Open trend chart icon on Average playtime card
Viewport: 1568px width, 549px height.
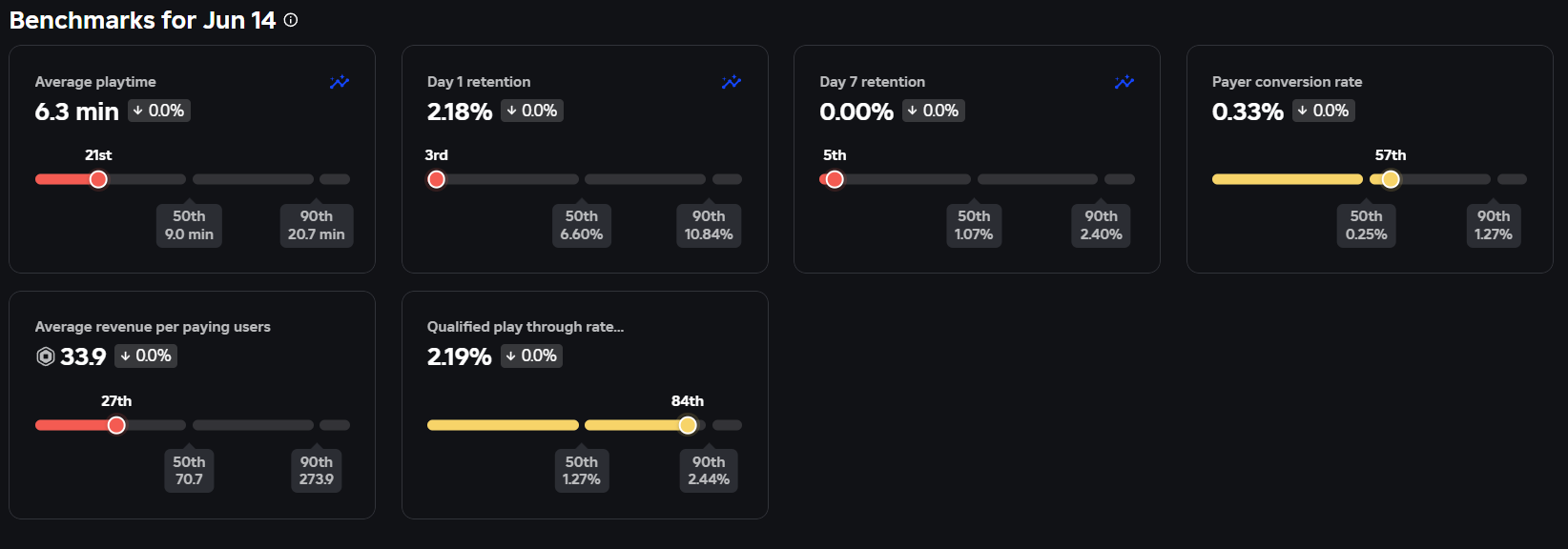coord(340,83)
